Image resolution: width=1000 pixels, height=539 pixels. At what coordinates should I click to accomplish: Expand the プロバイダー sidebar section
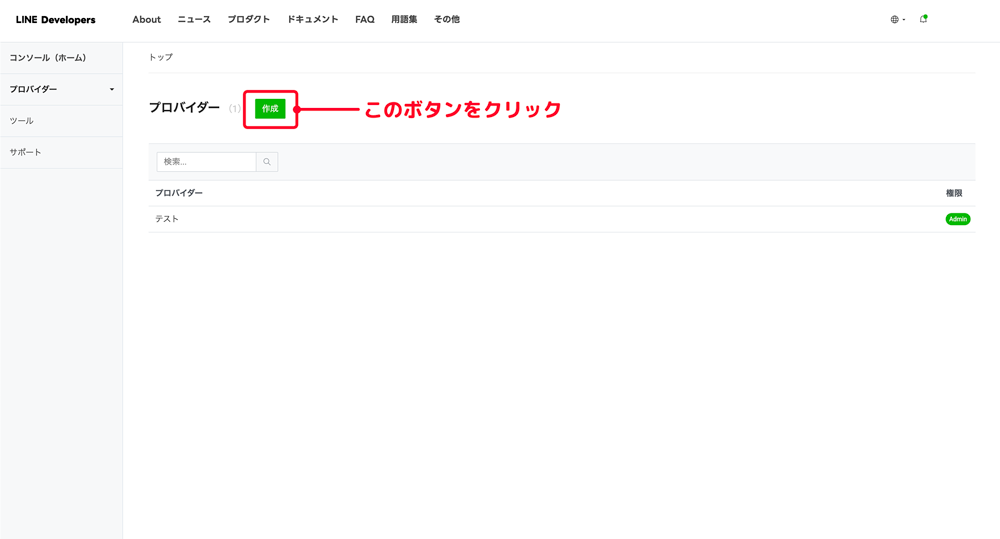point(61,89)
